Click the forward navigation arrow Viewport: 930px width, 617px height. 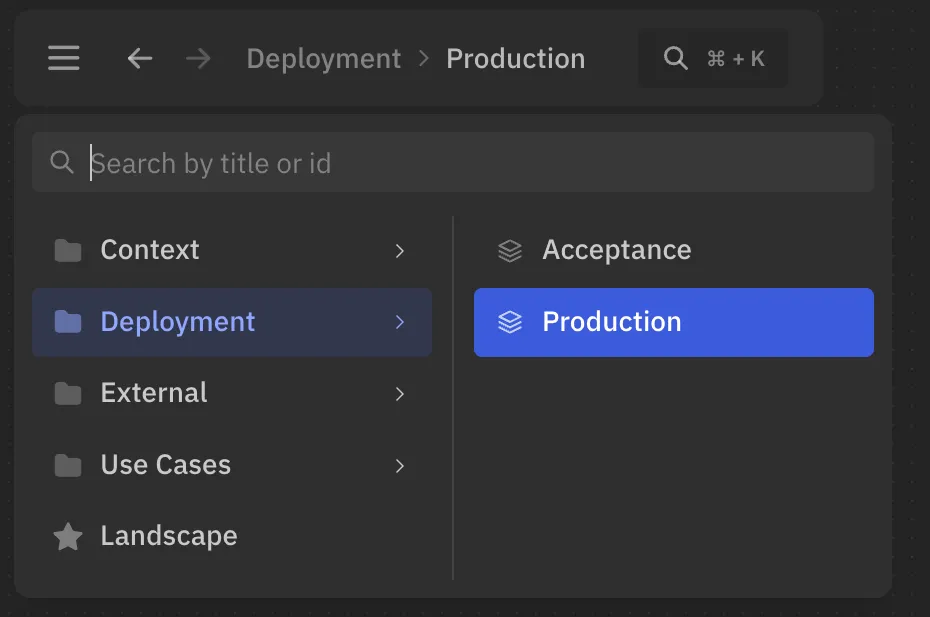197,58
